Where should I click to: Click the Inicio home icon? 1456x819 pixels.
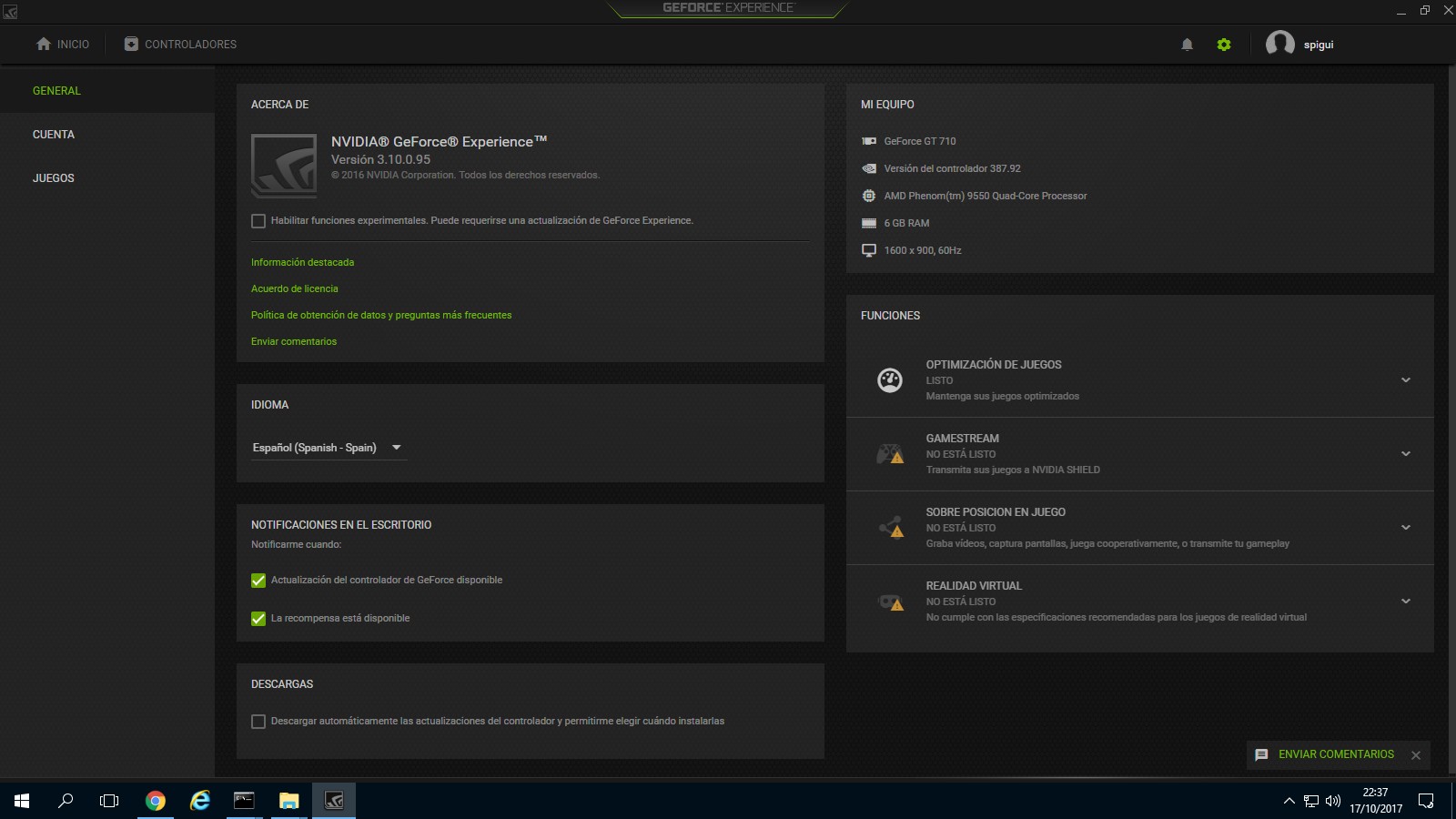tap(44, 44)
